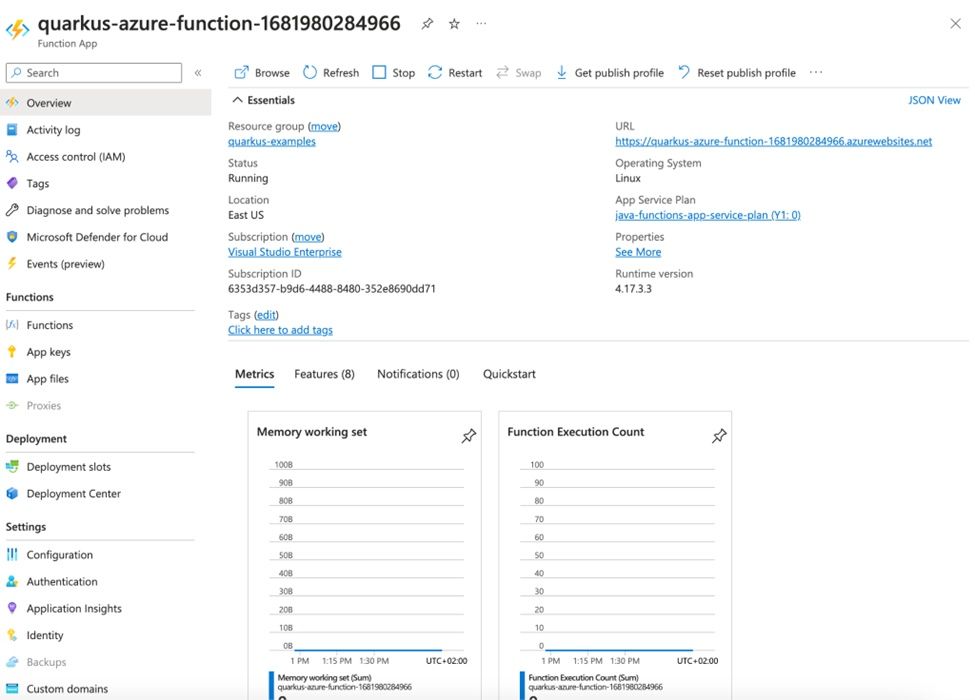Click Custom domains icon

(x=12, y=688)
